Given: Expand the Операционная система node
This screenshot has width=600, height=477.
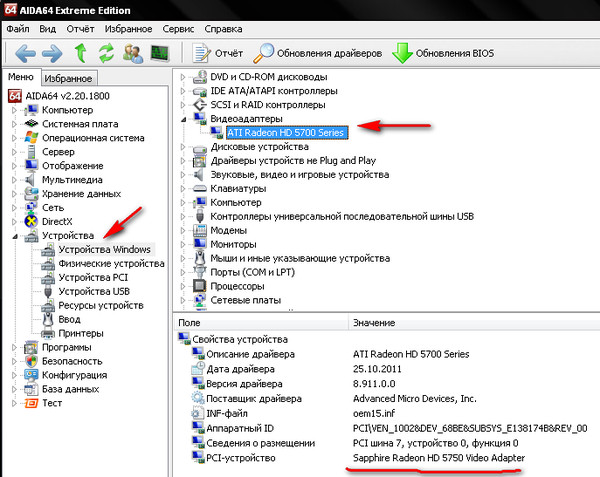Looking at the screenshot, I should click(14, 138).
